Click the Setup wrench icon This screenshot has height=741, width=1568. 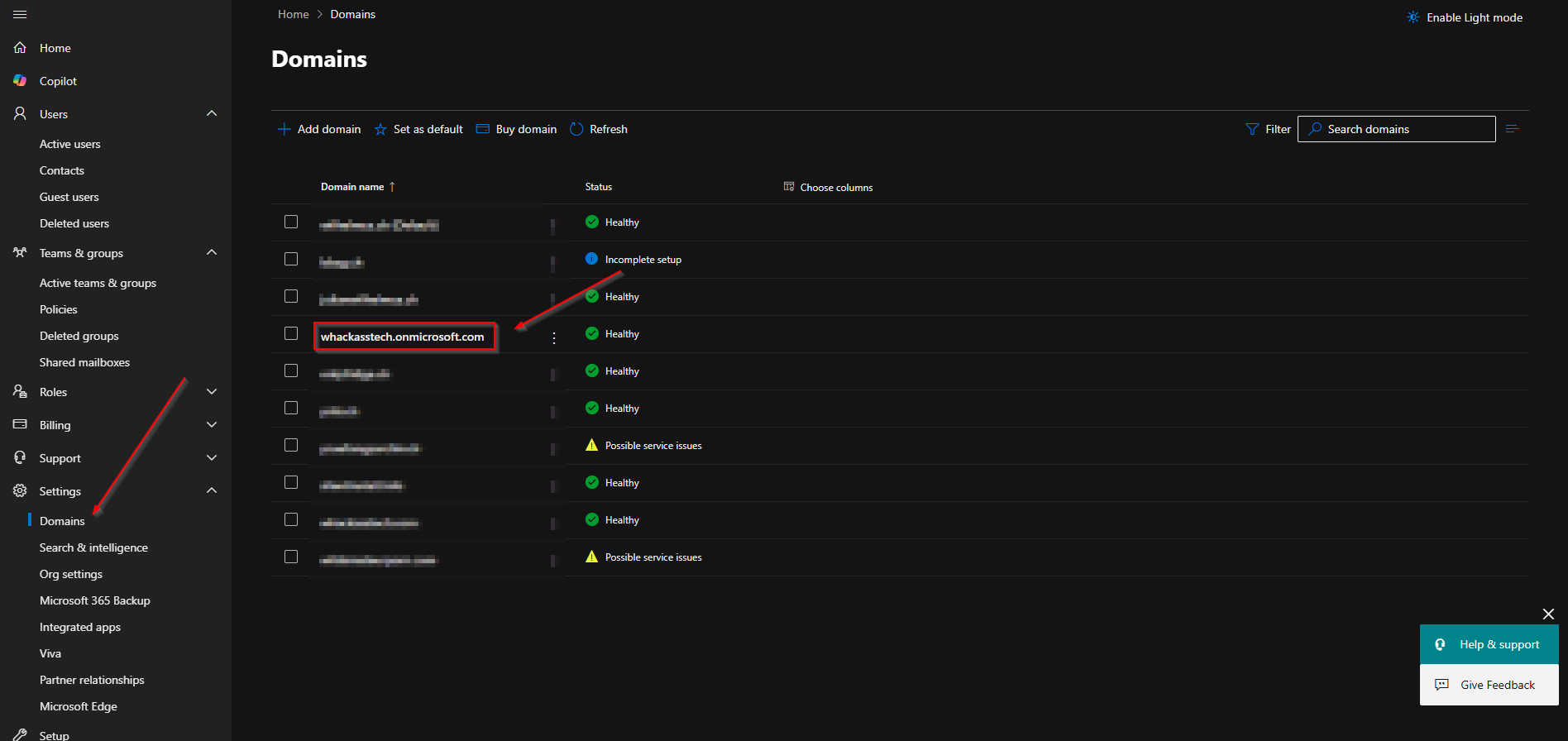point(20,734)
